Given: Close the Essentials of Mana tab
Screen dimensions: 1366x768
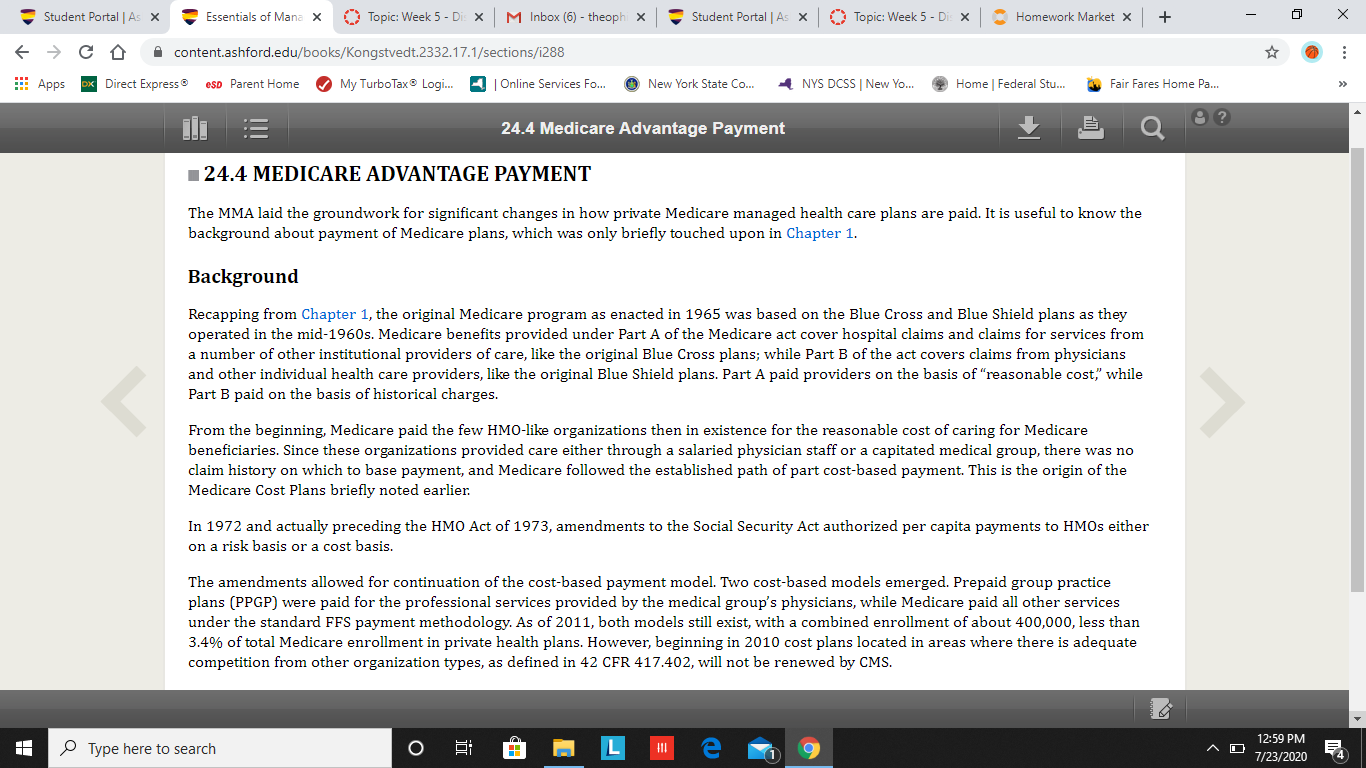Looking at the screenshot, I should (317, 17).
